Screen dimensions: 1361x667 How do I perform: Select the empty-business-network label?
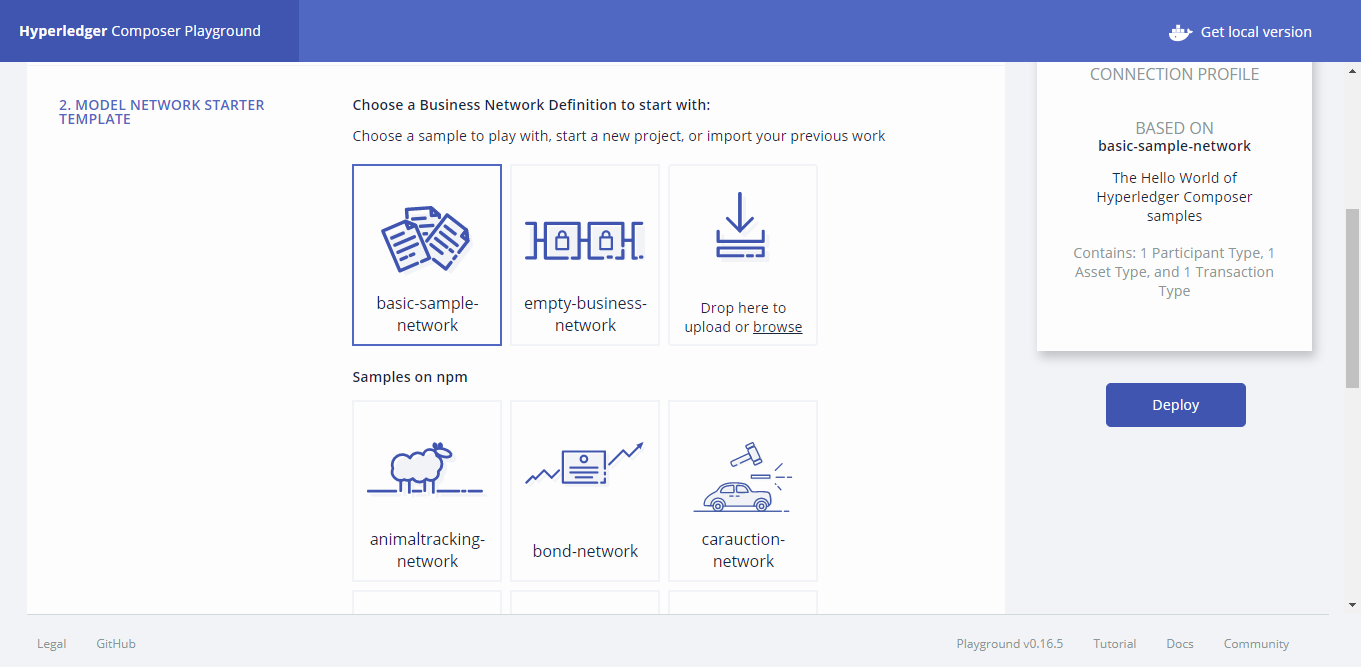[585, 314]
